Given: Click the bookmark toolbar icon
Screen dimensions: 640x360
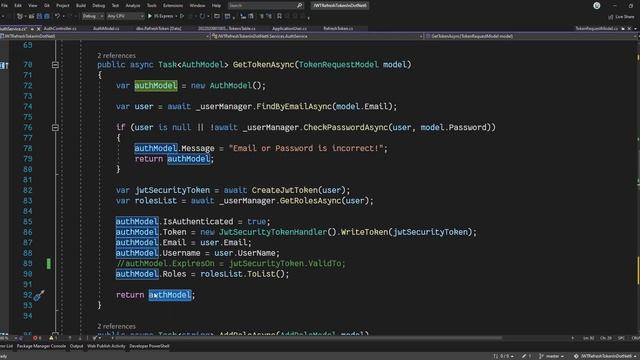Looking at the screenshot, I should tap(279, 16).
